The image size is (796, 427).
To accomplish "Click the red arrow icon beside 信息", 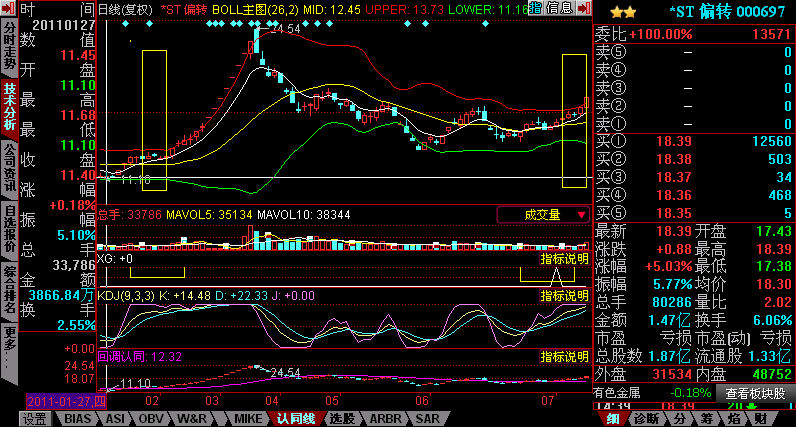I will coord(584,8).
